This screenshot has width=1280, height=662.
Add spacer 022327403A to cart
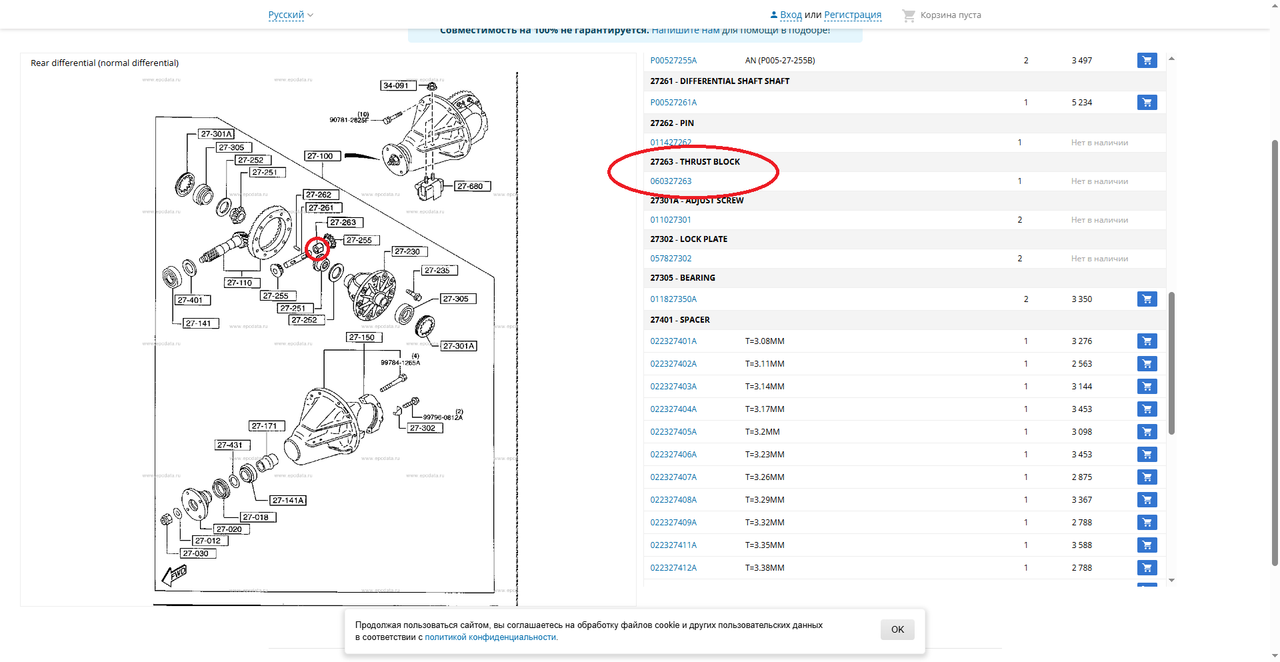[x=1147, y=386]
